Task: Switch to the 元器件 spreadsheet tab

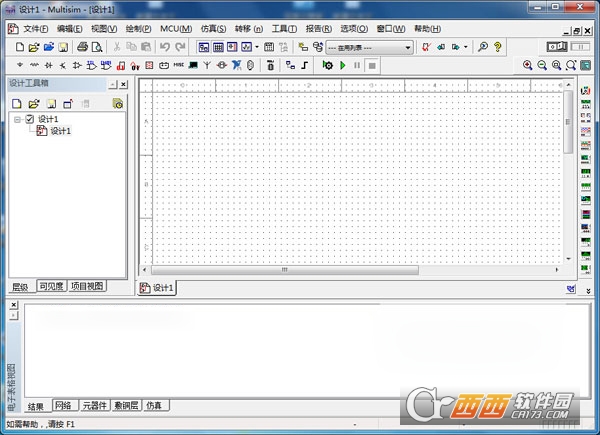Action: tap(95, 405)
